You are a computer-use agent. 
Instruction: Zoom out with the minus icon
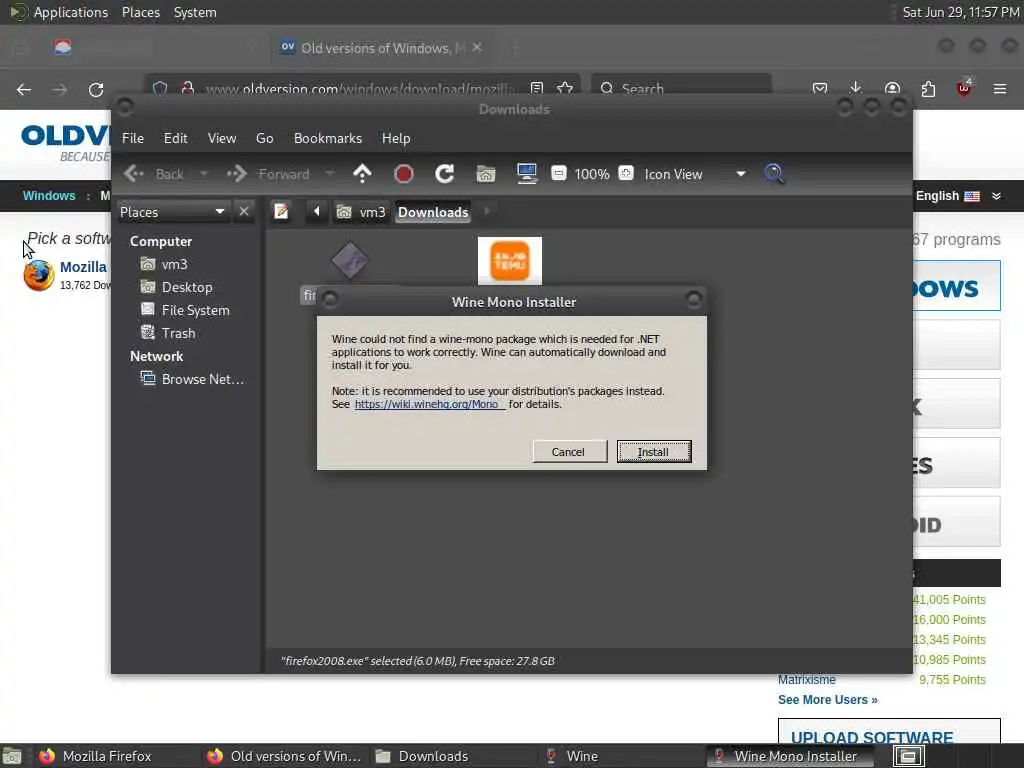coord(558,174)
